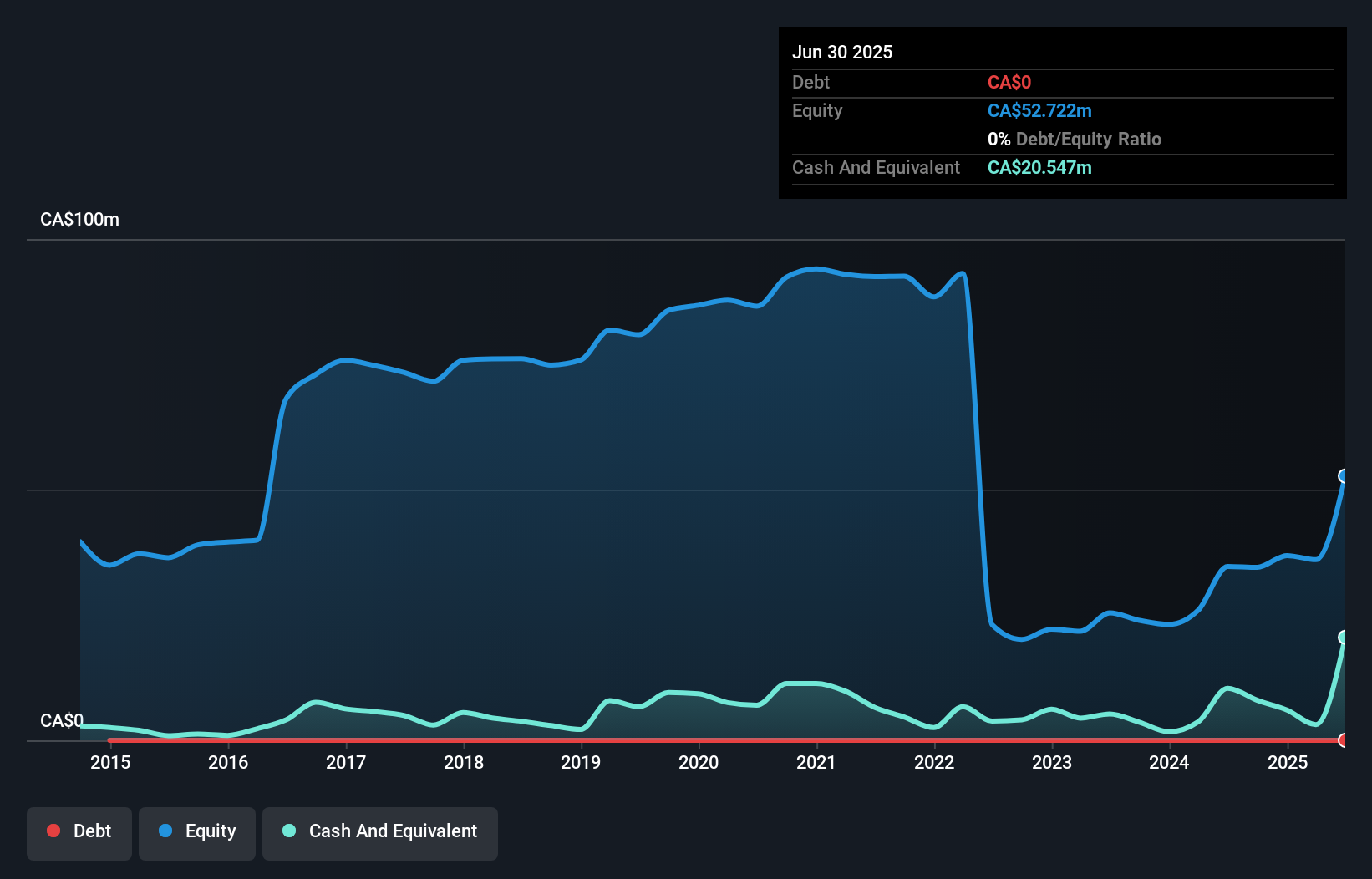The width and height of the screenshot is (1372, 879).
Task: Click the Jun 30 2025 date heading
Action: click(x=842, y=52)
